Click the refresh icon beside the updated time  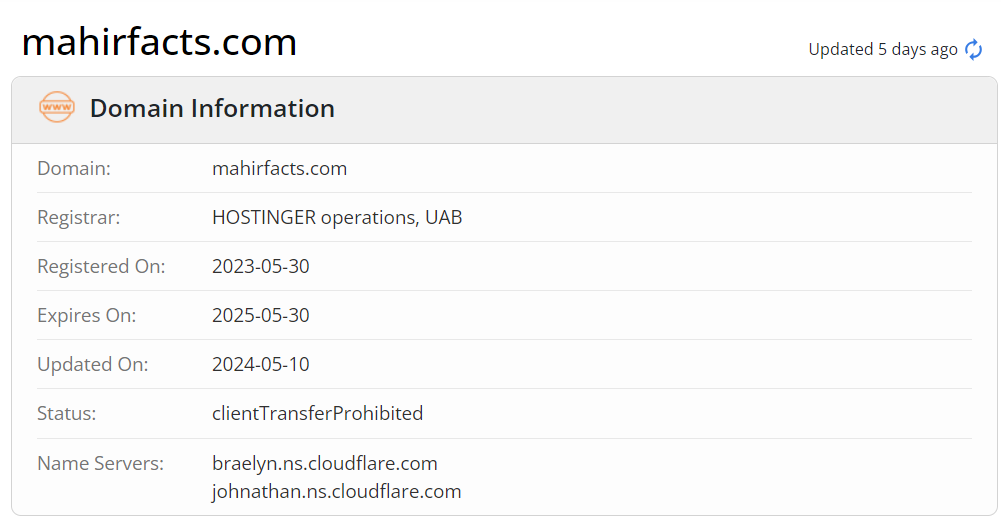click(x=973, y=50)
